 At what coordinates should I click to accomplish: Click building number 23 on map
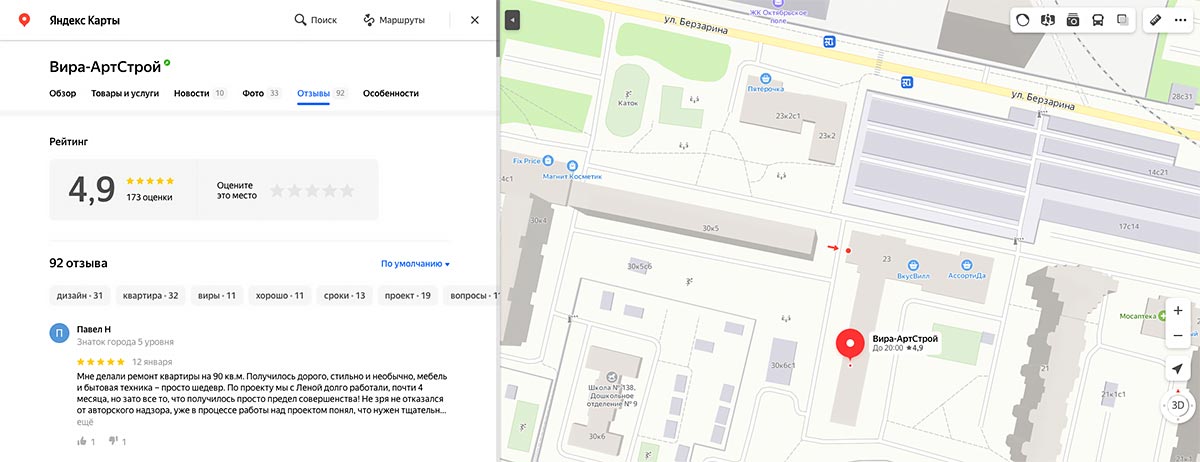(886, 259)
